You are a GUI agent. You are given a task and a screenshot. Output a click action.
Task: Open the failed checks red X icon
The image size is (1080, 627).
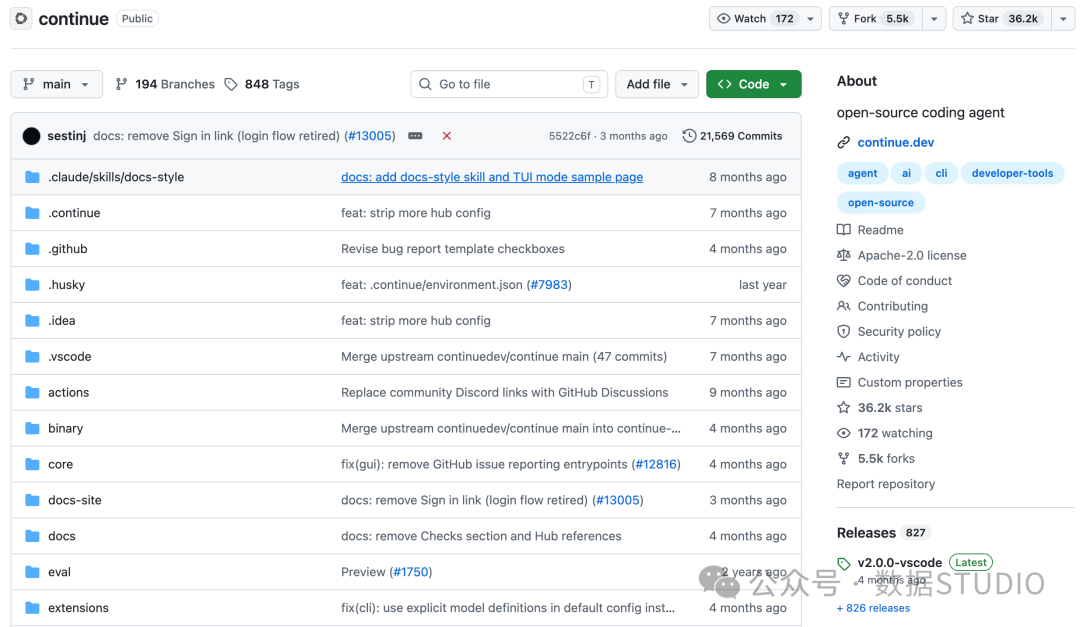tap(446, 136)
